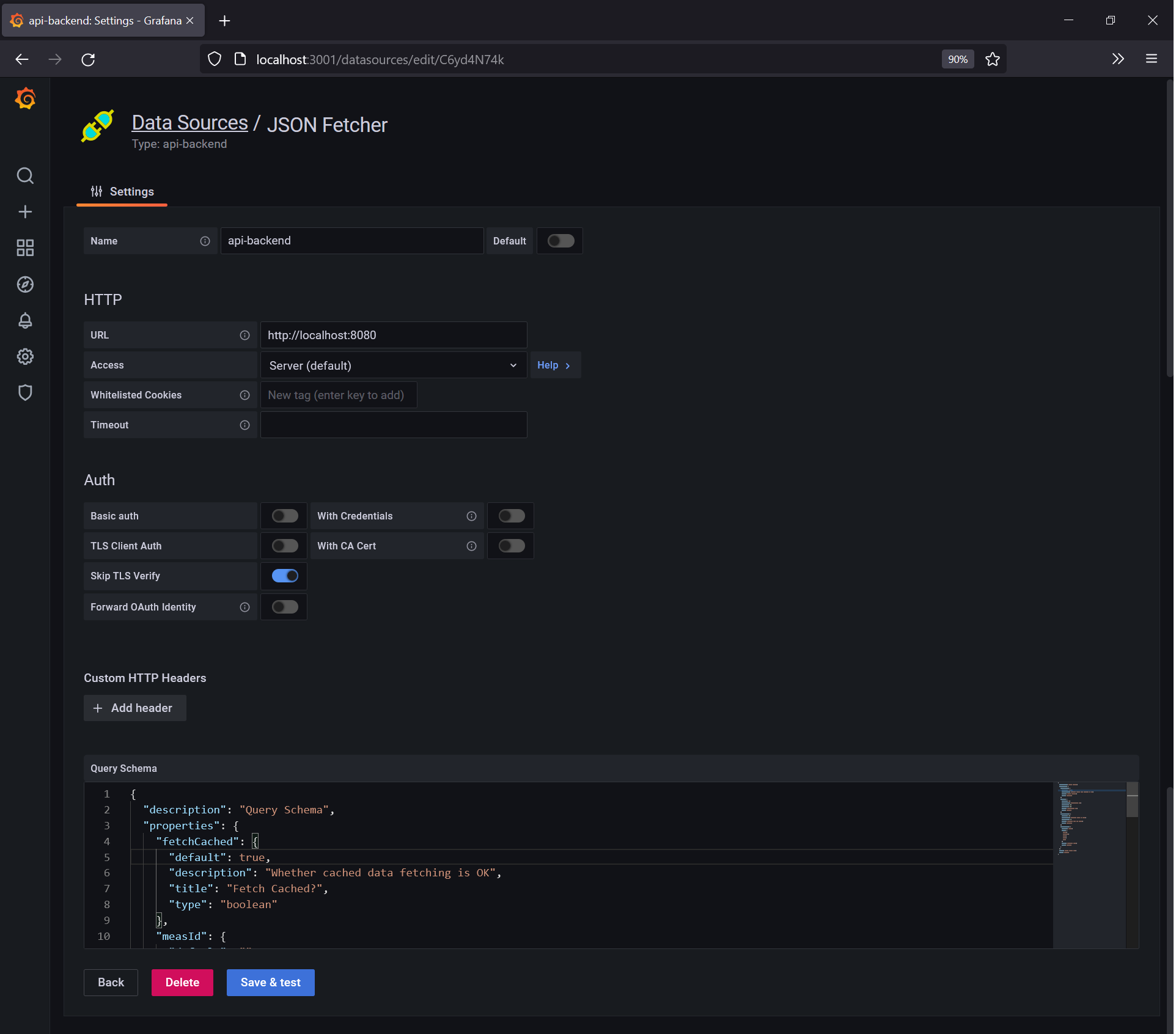Click the Data Sources breadcrumb link
This screenshot has height=1034, width=1176.
click(189, 123)
